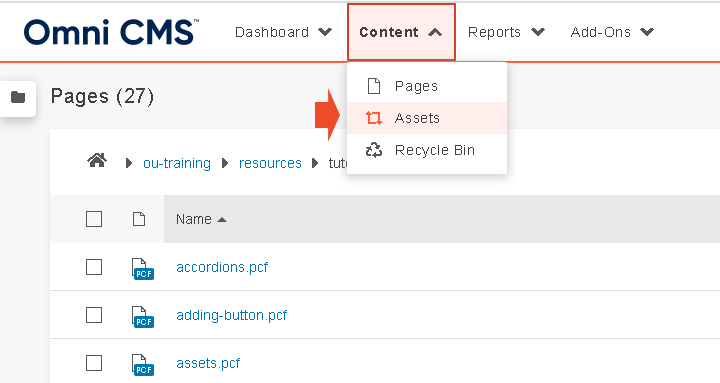Collapse the Content dropdown menu
This screenshot has height=383, width=720.
pos(401,32)
